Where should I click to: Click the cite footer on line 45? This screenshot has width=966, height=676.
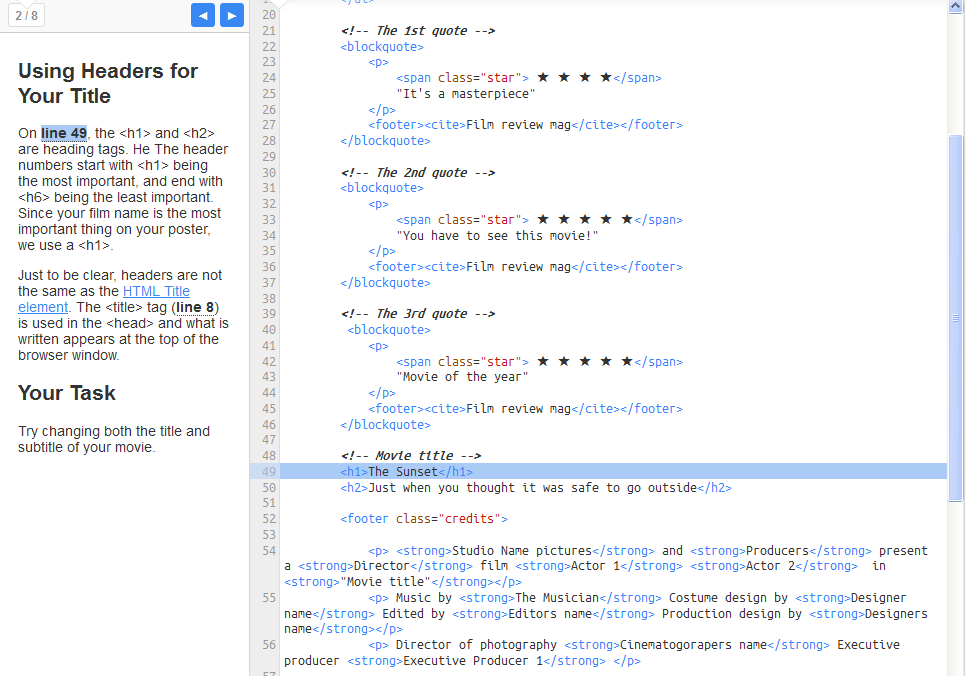(526, 409)
